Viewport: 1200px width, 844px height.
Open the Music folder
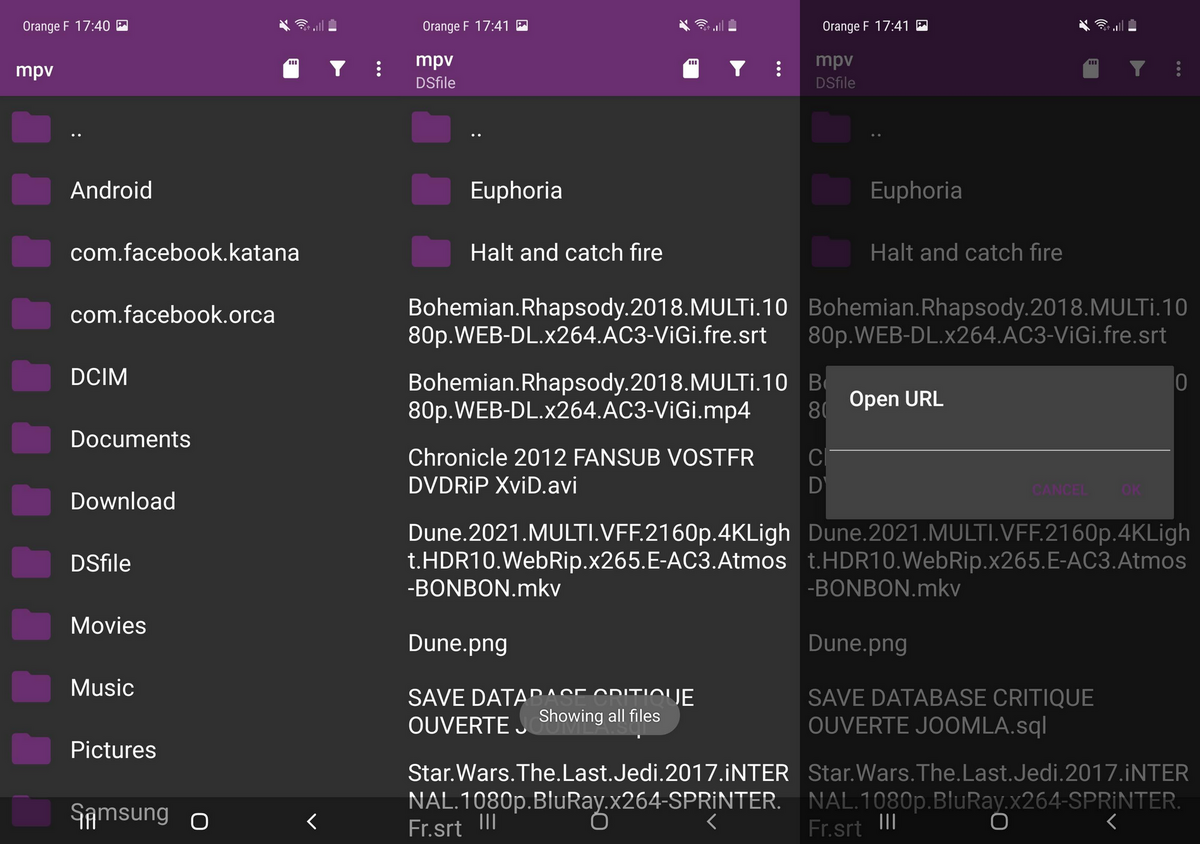click(x=200, y=687)
